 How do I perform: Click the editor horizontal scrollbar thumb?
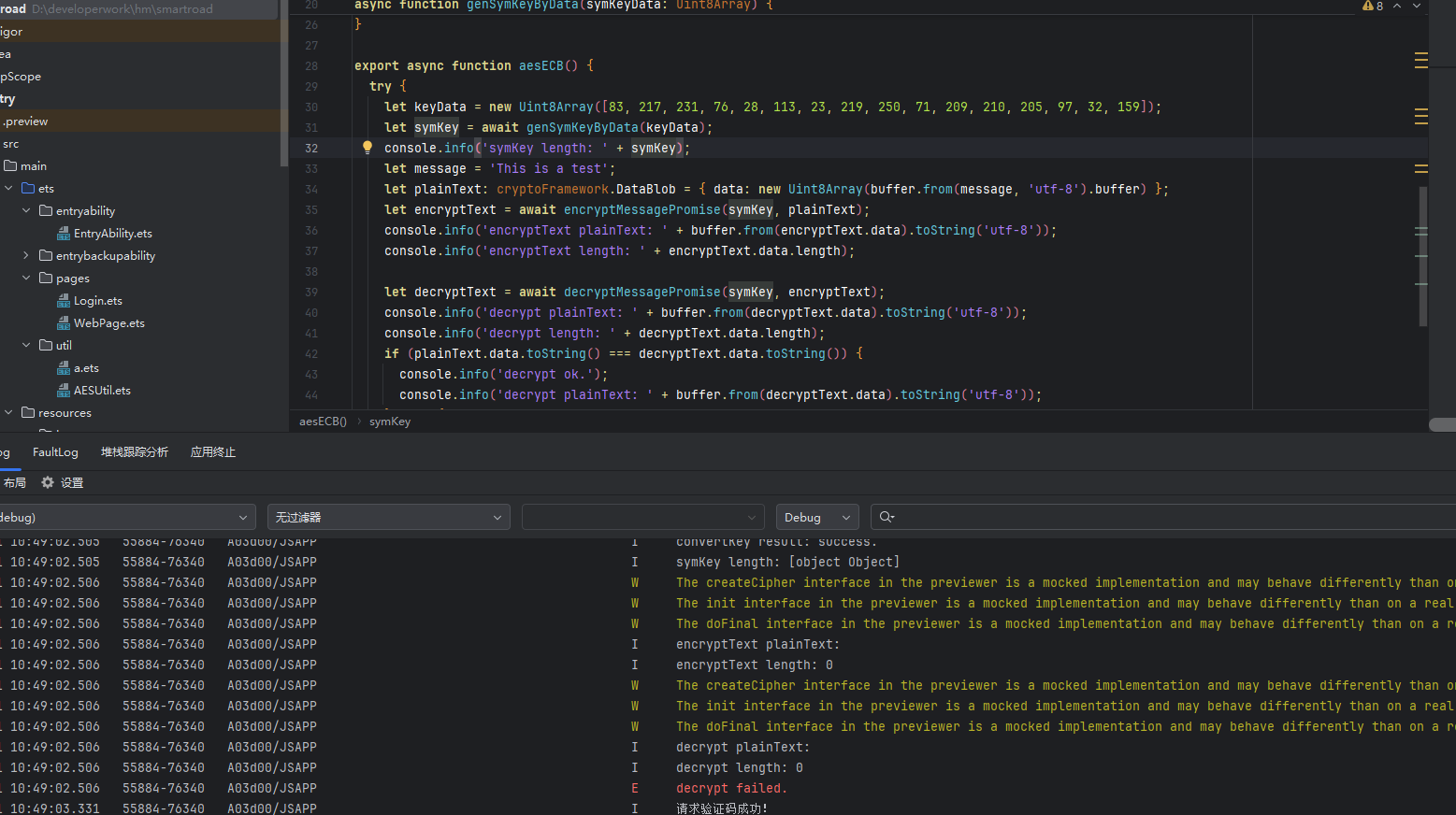(1442, 424)
